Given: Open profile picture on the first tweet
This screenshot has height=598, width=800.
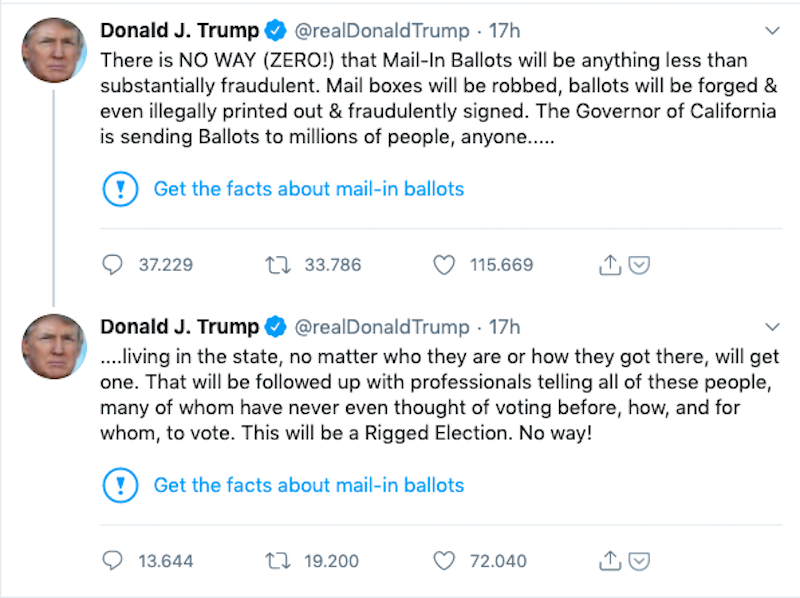Looking at the screenshot, I should pyautogui.click(x=53, y=49).
